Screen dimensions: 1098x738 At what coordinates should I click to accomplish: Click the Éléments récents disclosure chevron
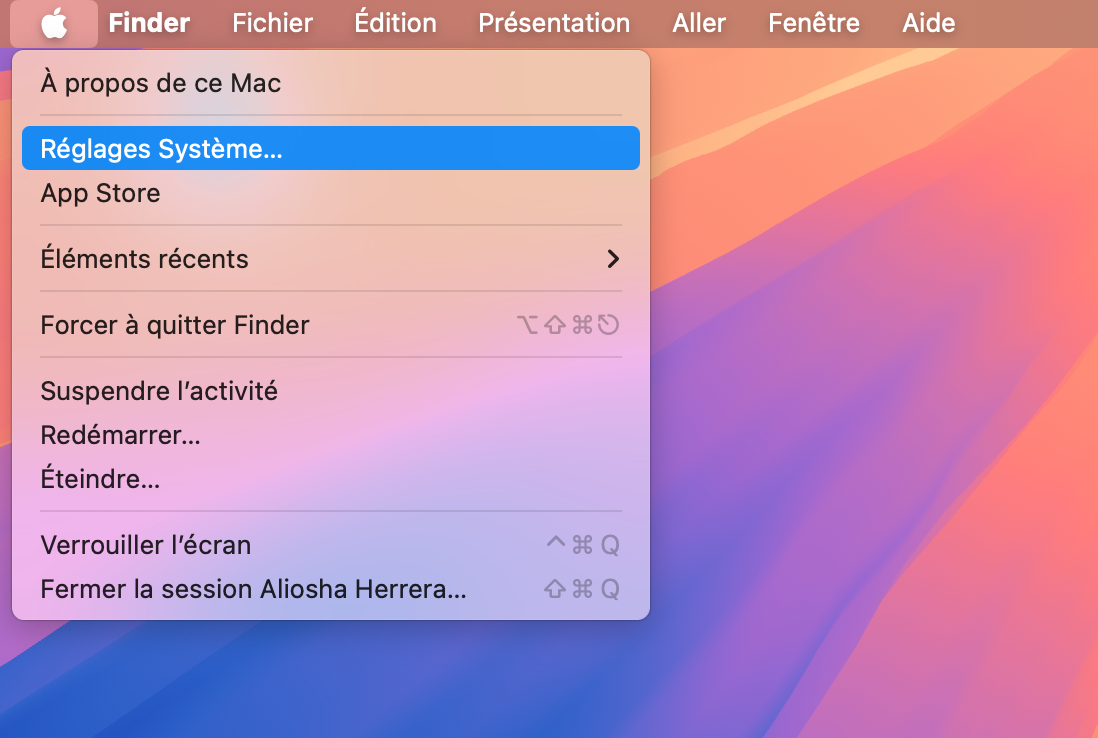click(612, 258)
